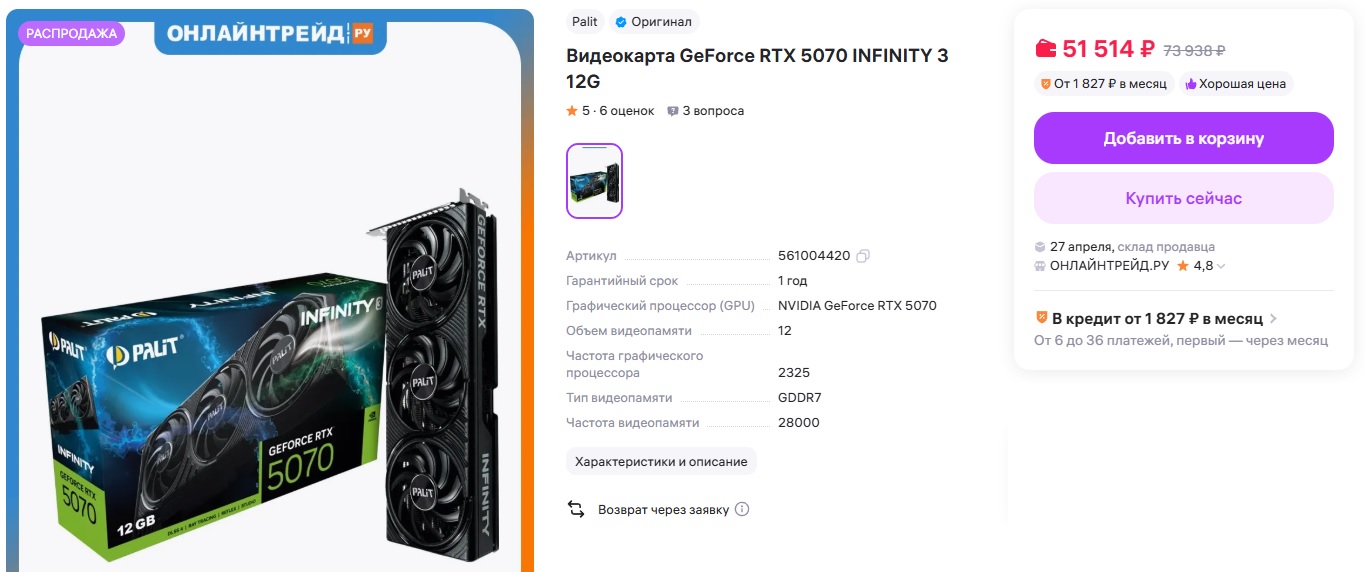The image size is (1365, 572).
Task: Click the return arrows icon
Action: (576, 509)
